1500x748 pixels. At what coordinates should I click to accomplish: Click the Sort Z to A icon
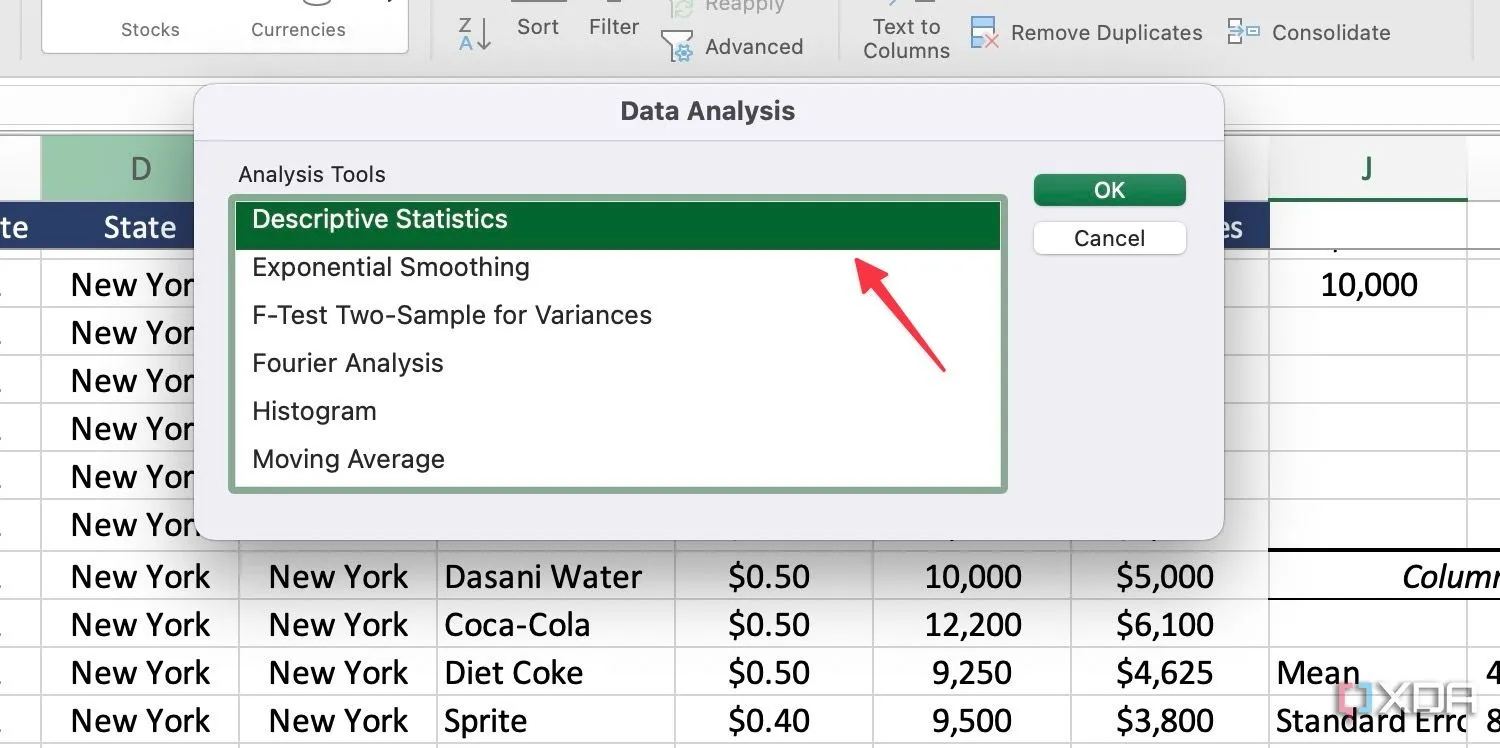coord(474,33)
